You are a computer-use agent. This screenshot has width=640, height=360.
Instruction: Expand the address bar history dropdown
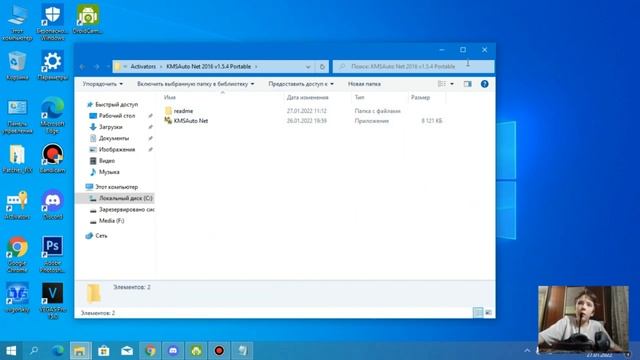tap(308, 67)
